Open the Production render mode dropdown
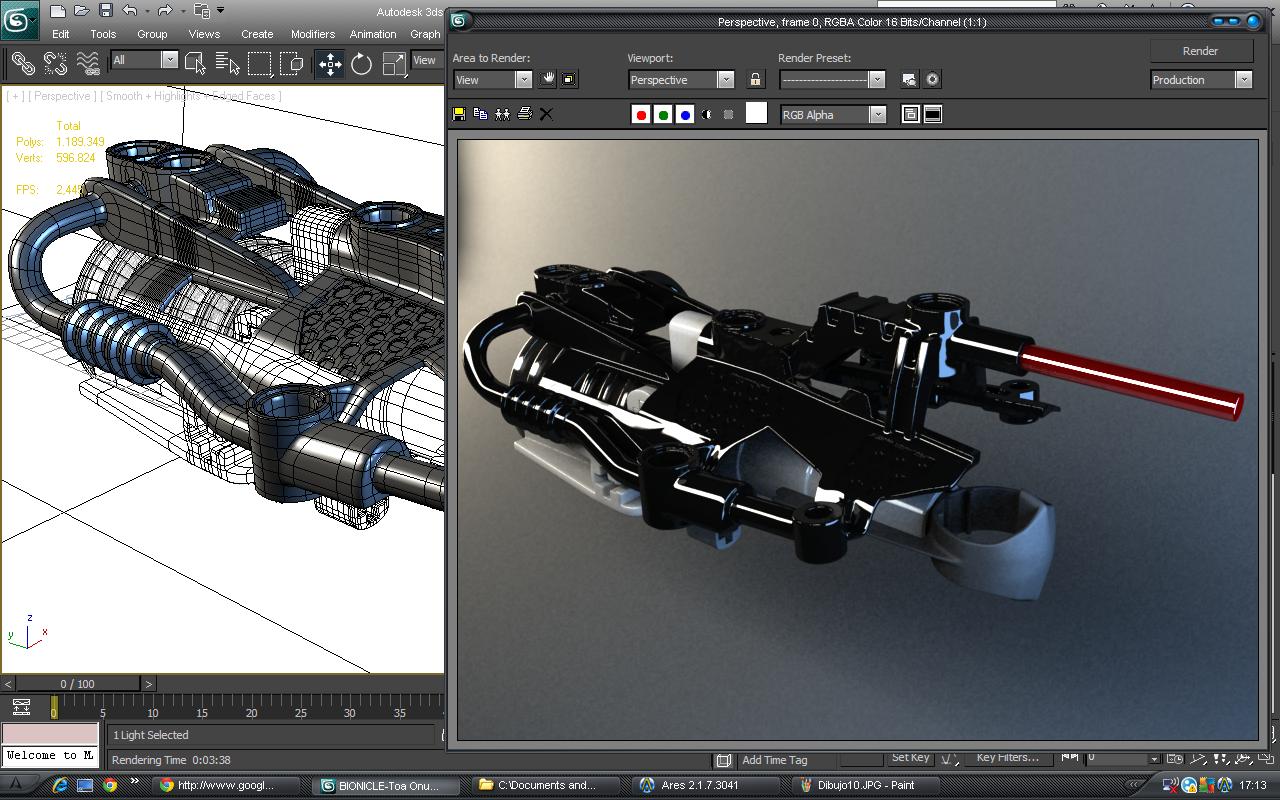The width and height of the screenshot is (1280, 800). pyautogui.click(x=1201, y=80)
